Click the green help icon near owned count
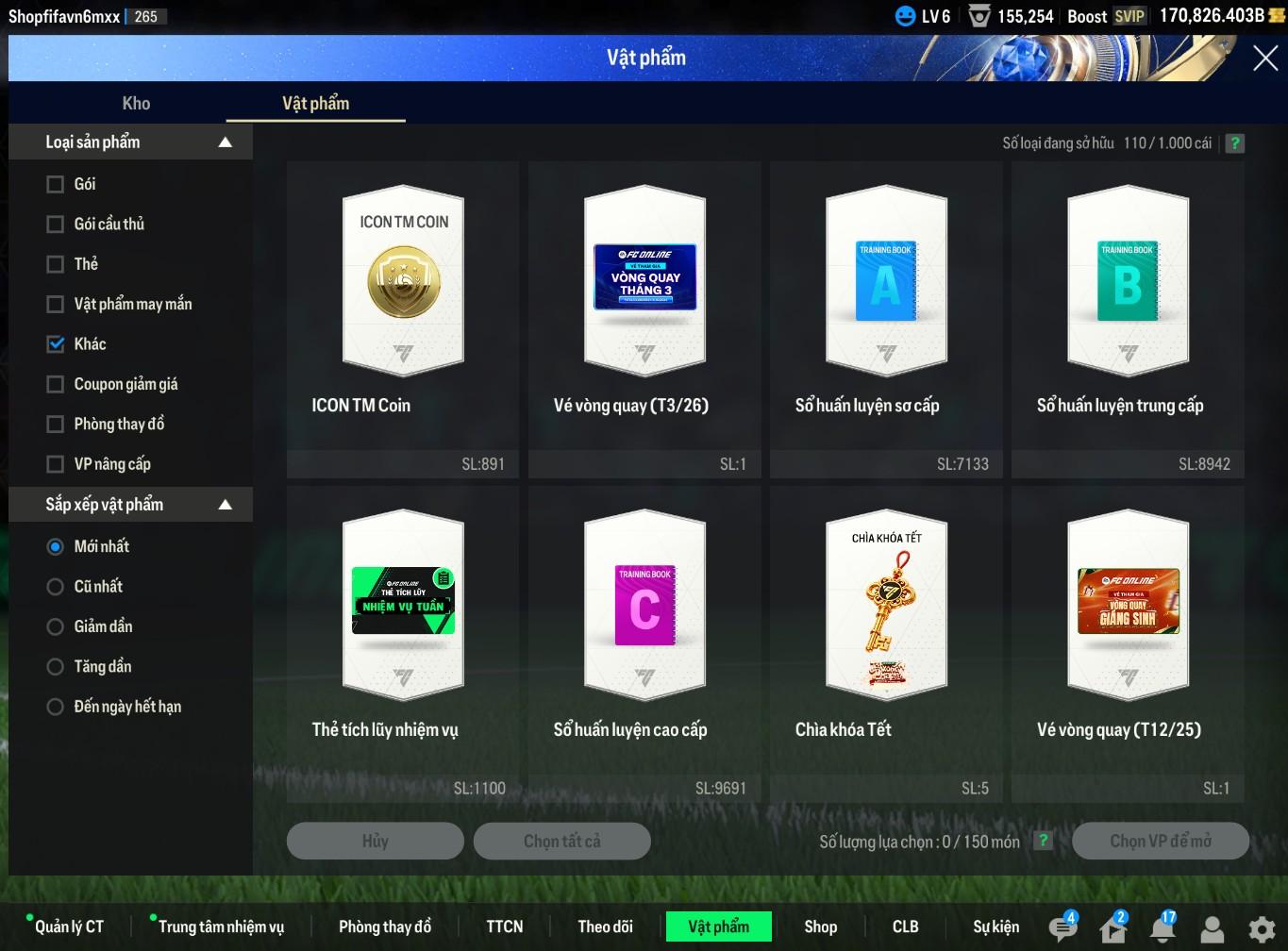 click(1234, 143)
